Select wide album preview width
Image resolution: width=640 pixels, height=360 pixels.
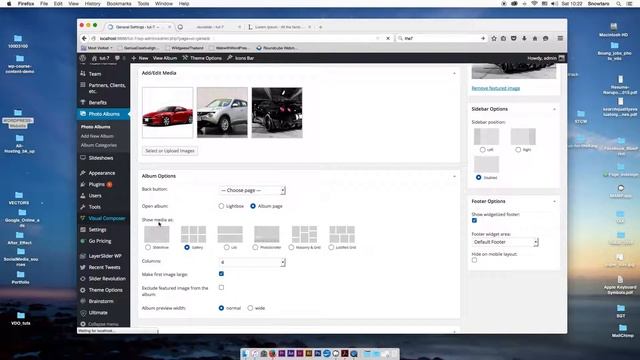tap(250, 308)
